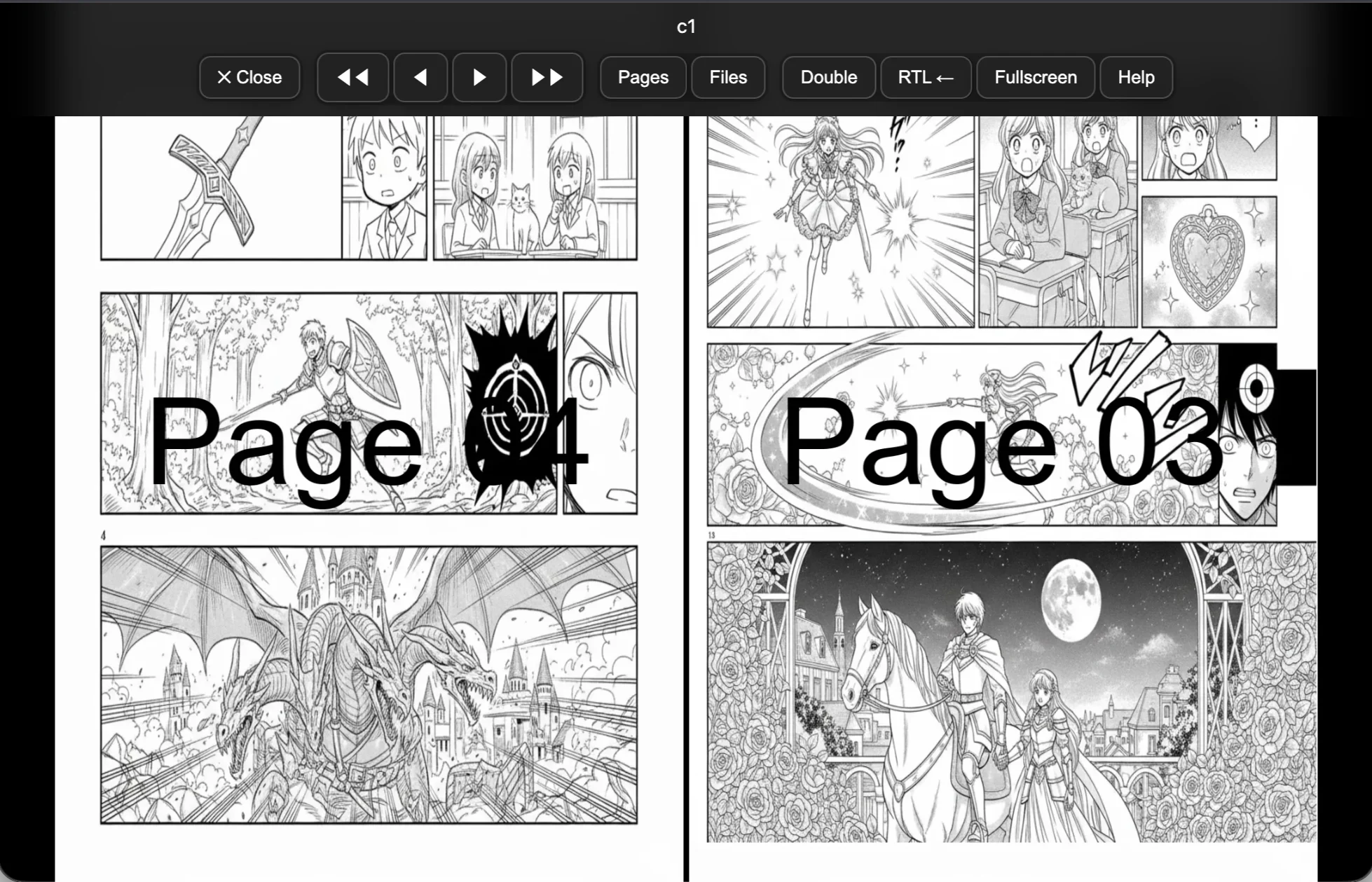Toggle Double page view mode
The image size is (1372, 882).
pos(828,77)
